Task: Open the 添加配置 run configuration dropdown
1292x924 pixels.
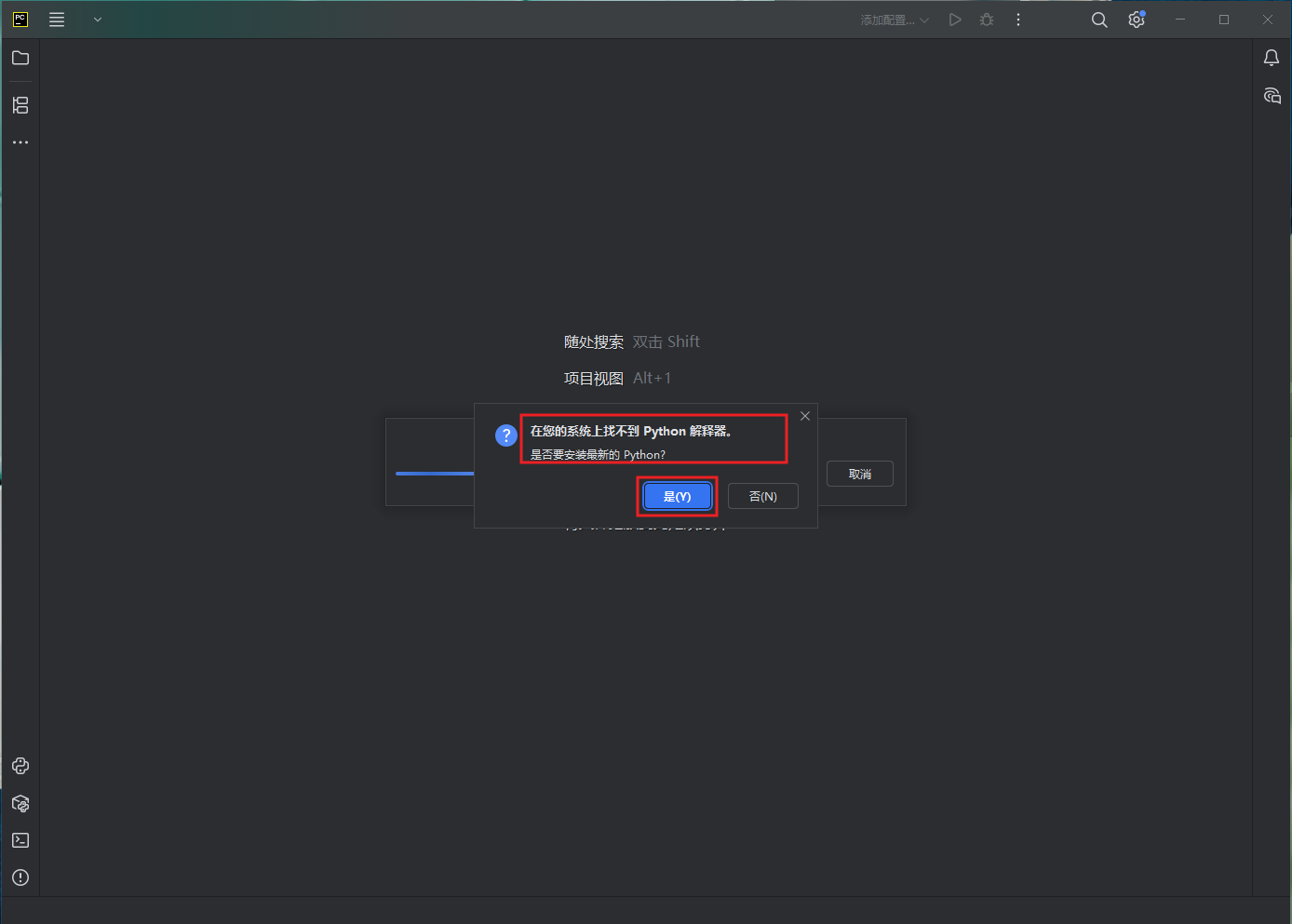Action: [895, 20]
